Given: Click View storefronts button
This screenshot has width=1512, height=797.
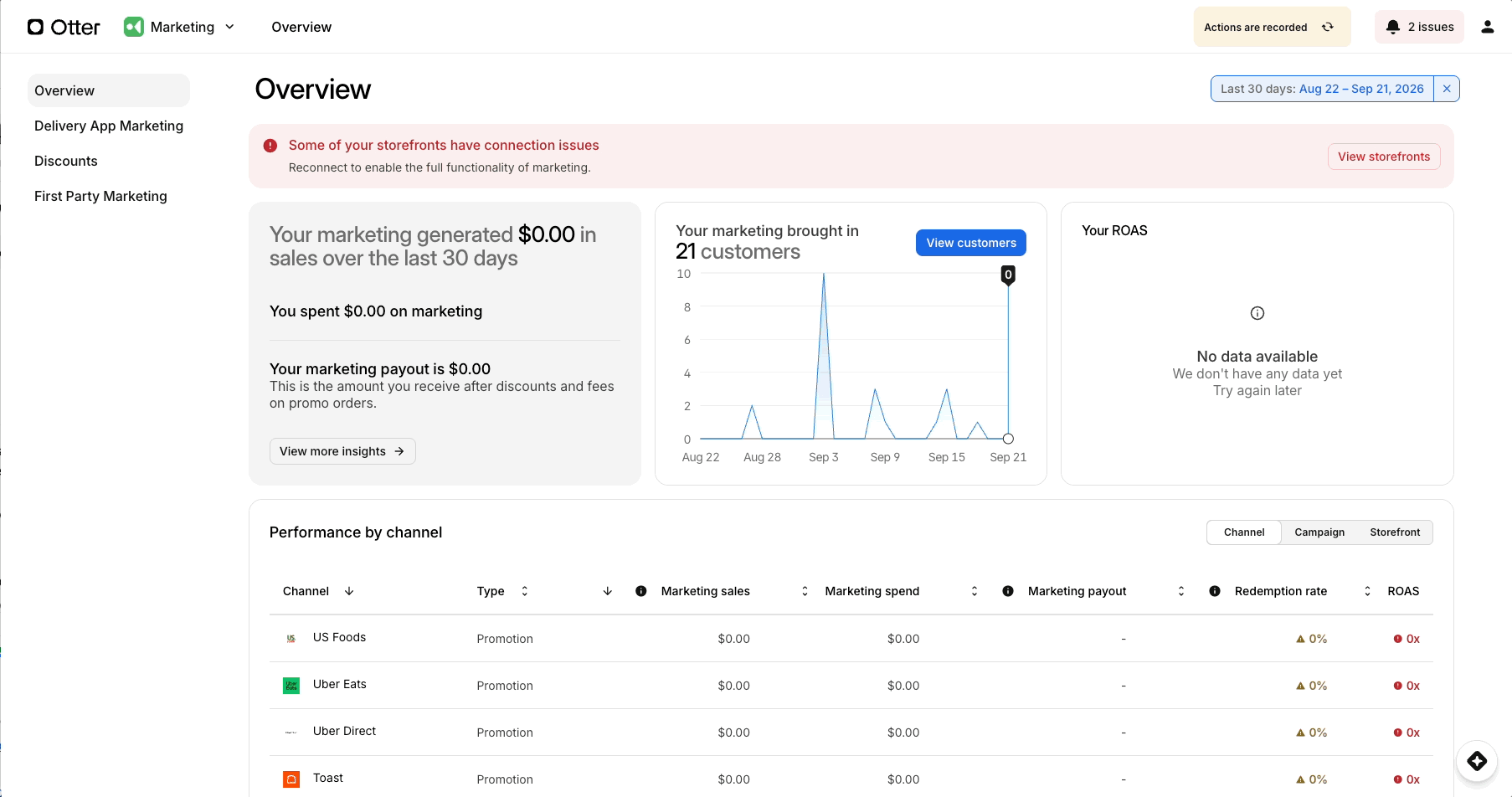Looking at the screenshot, I should (1384, 157).
